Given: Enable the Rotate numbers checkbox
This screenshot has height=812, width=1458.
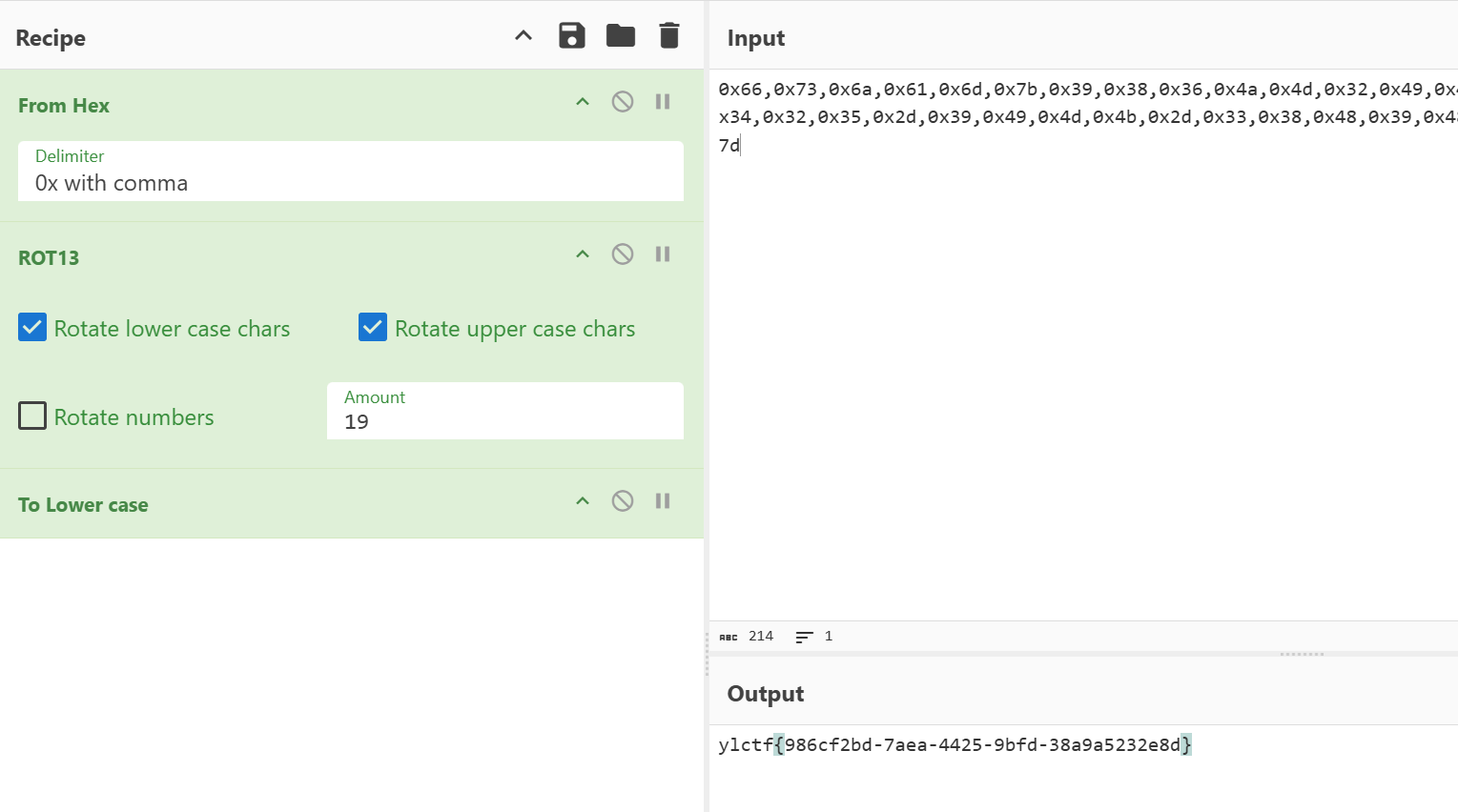Looking at the screenshot, I should pos(32,416).
